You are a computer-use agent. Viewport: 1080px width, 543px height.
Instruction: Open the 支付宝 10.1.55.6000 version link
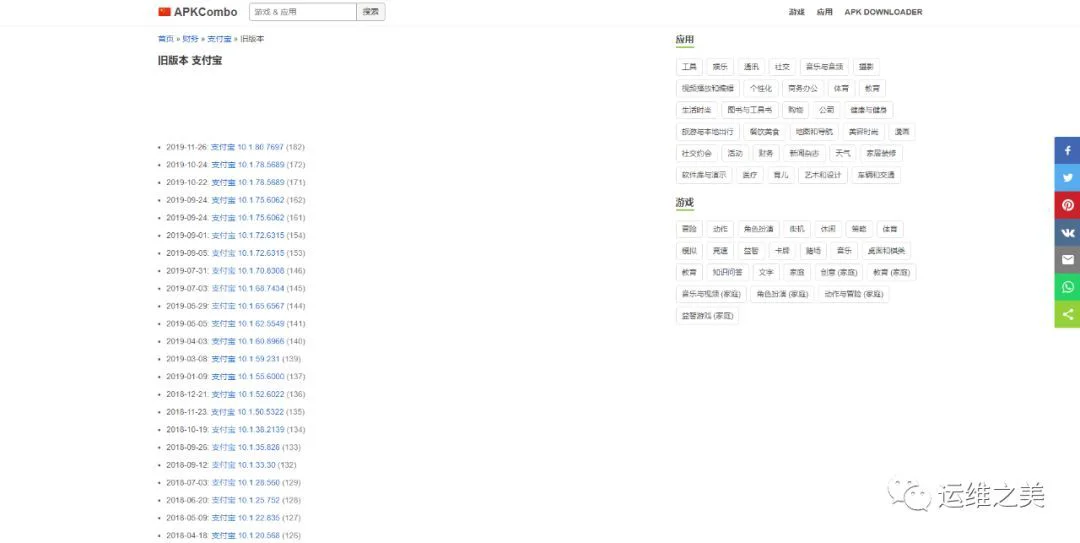(x=247, y=377)
